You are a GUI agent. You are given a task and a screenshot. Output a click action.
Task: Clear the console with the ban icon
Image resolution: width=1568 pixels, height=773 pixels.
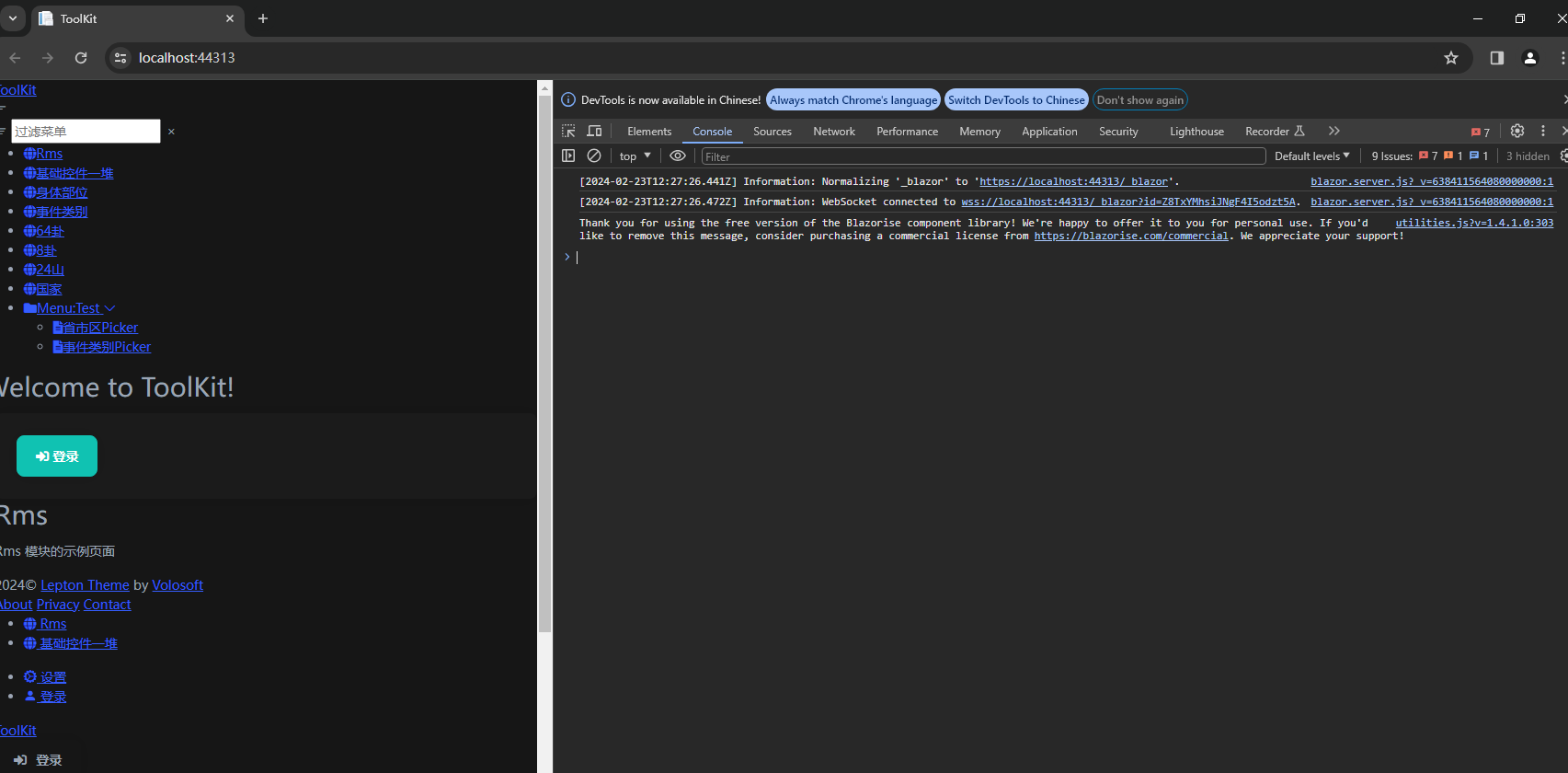[x=594, y=156]
